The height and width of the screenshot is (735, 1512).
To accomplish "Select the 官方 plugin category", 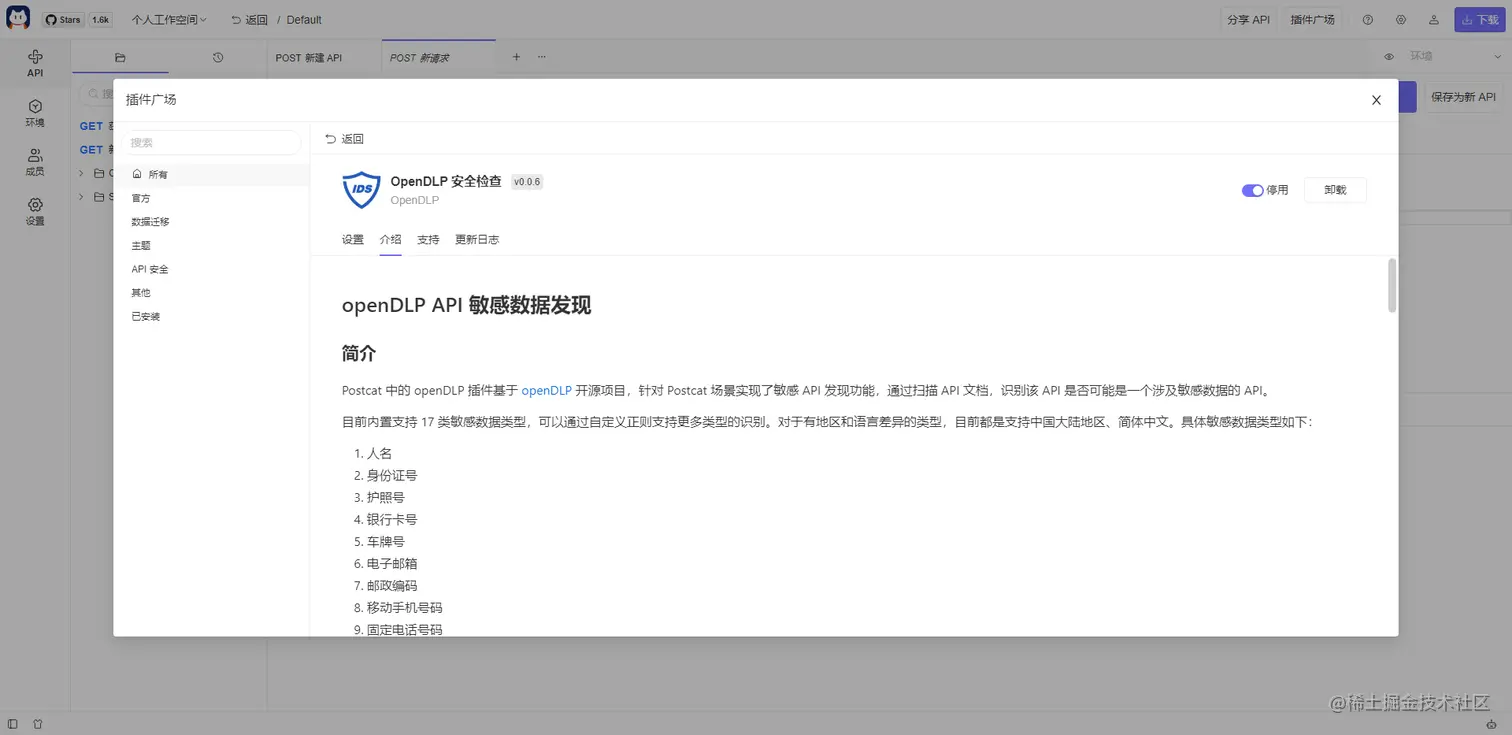I will [211, 198].
